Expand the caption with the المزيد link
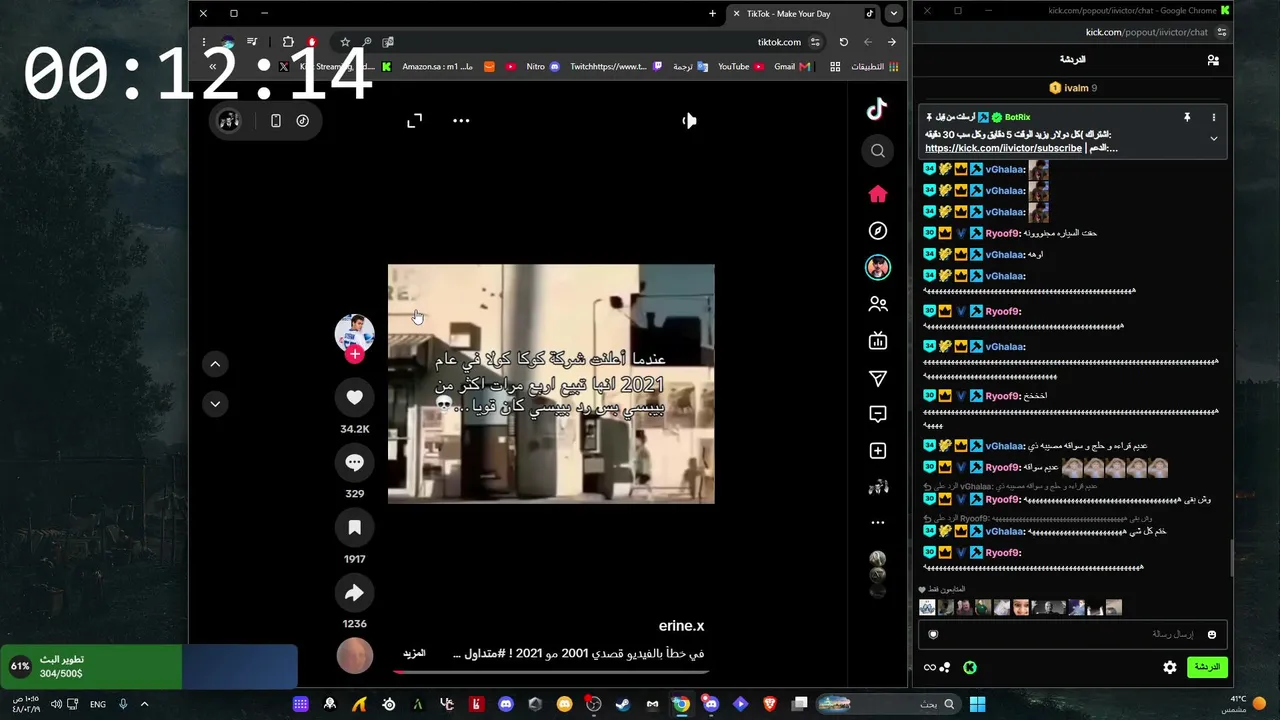Viewport: 1280px width, 720px height. pyautogui.click(x=414, y=653)
